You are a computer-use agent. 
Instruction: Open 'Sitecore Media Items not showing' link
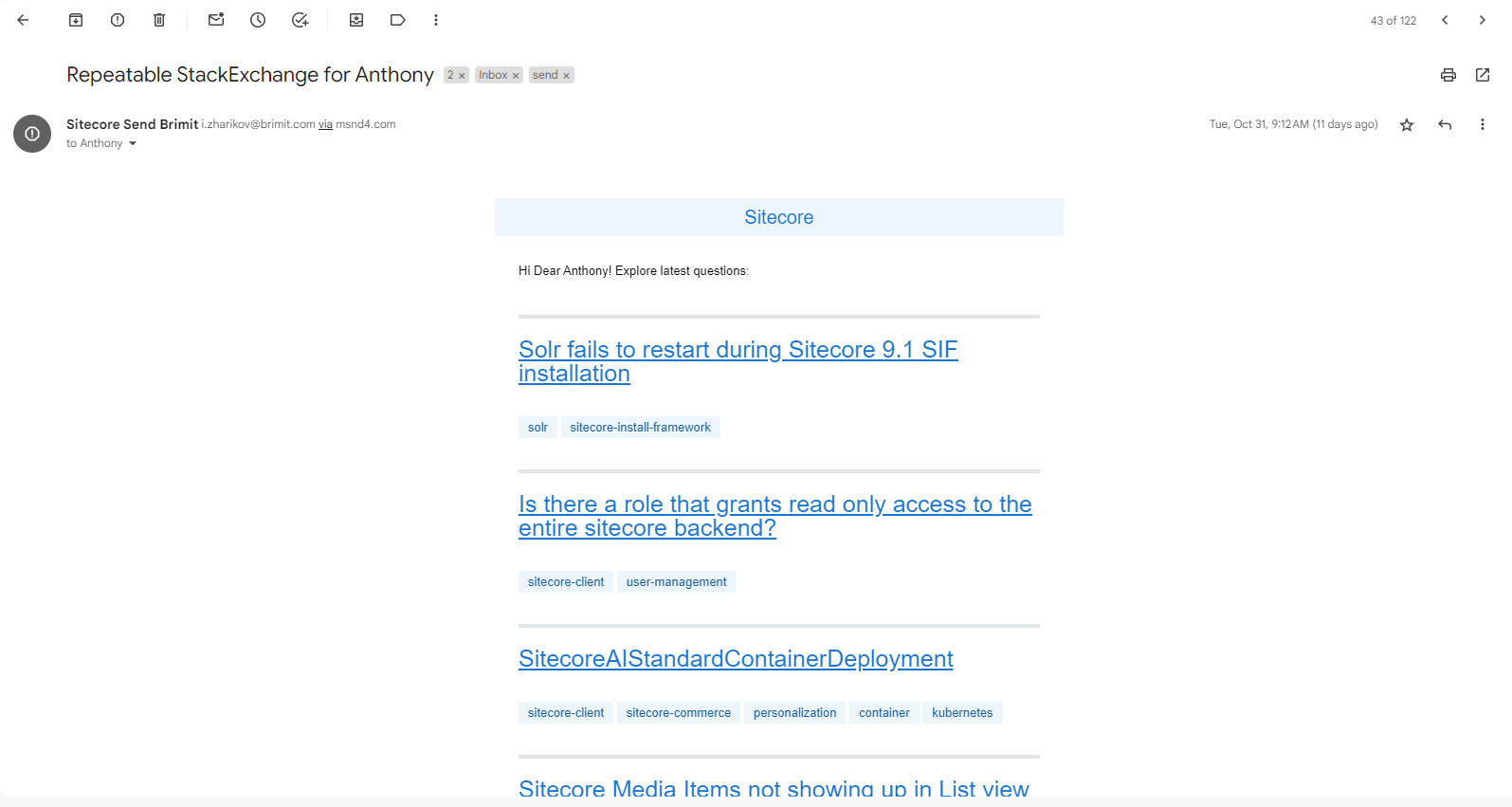pos(774,787)
